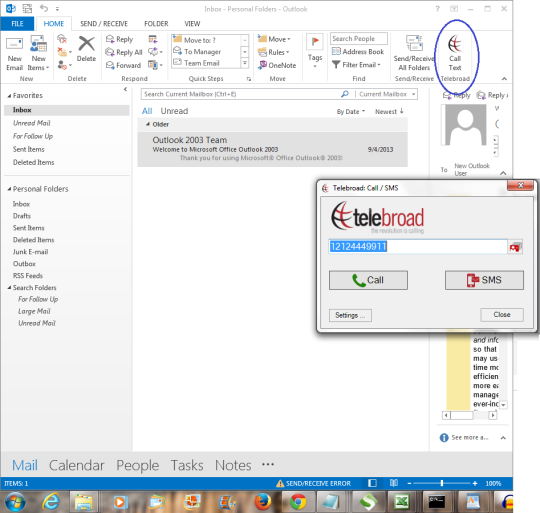
Task: Click the Search Current Mailbox field
Action: (x=241, y=94)
